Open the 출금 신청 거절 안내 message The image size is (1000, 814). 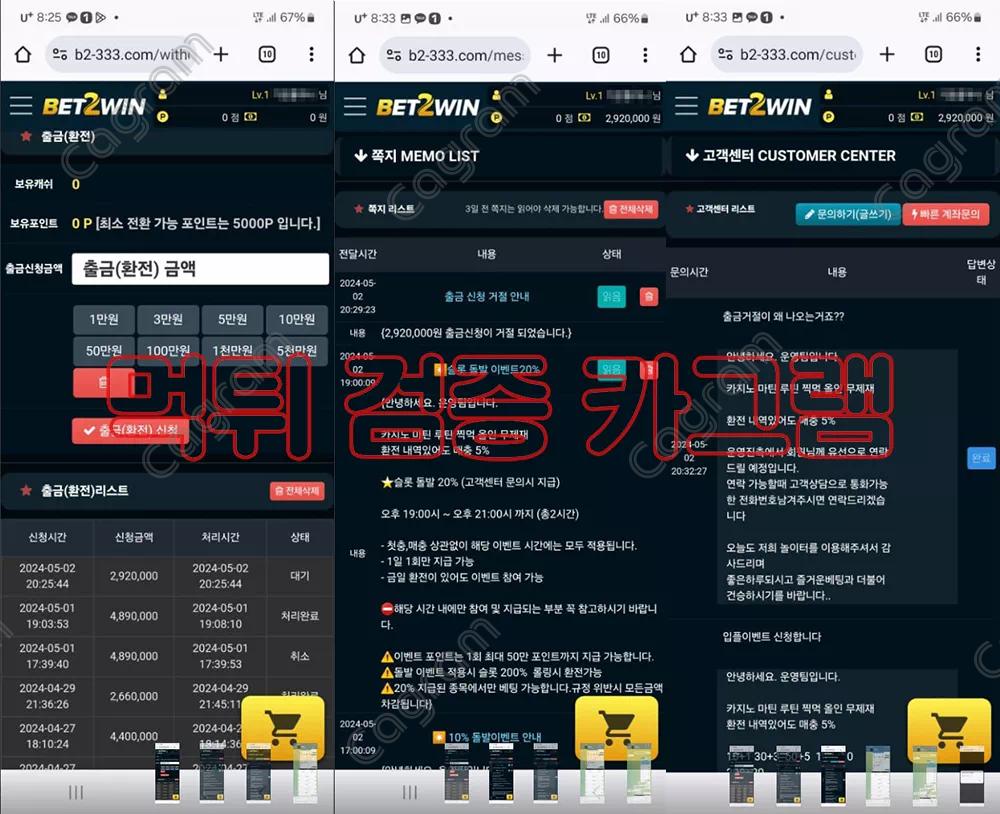(487, 296)
